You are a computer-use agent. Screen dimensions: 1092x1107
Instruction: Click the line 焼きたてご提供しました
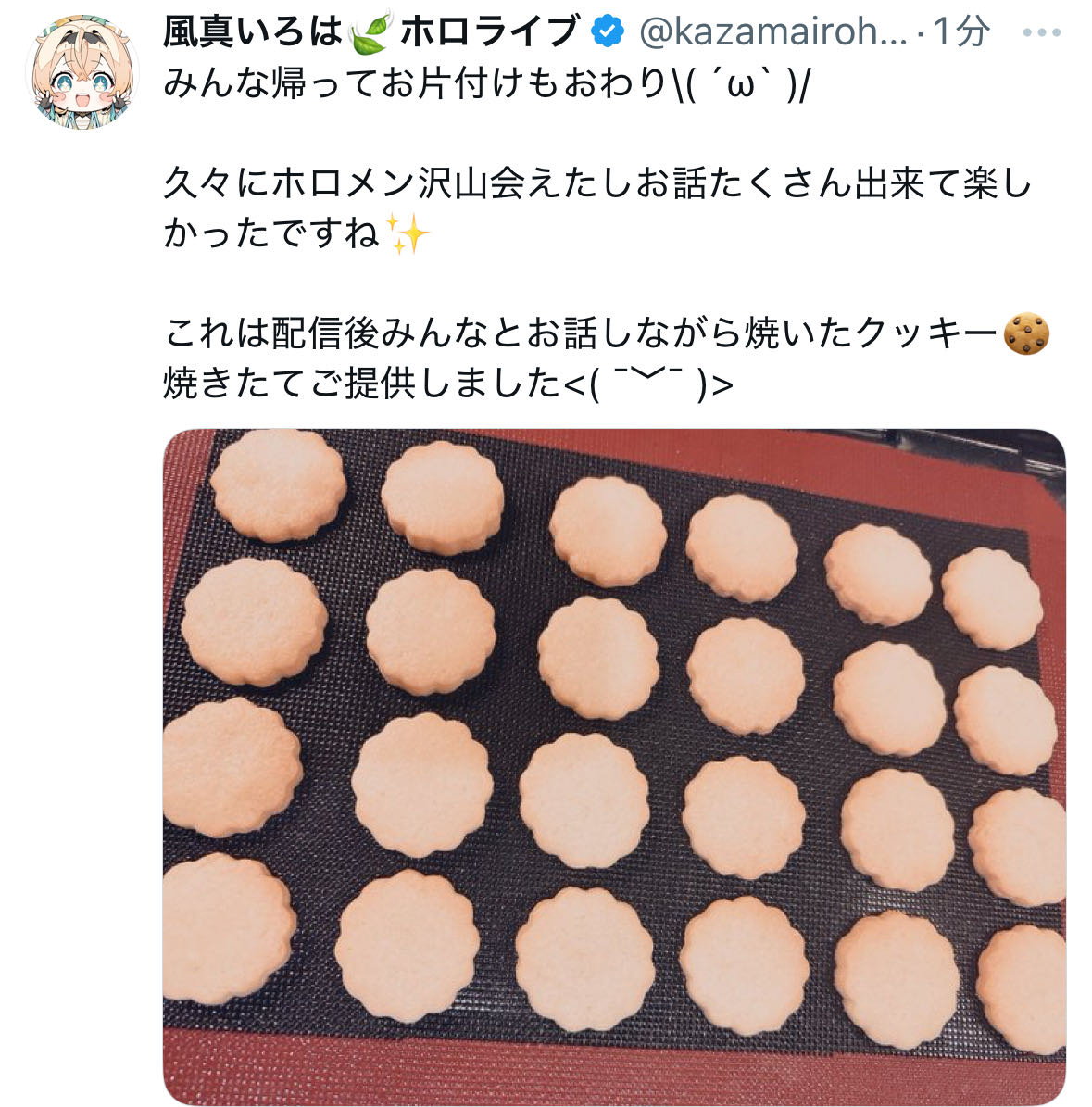pos(362,384)
